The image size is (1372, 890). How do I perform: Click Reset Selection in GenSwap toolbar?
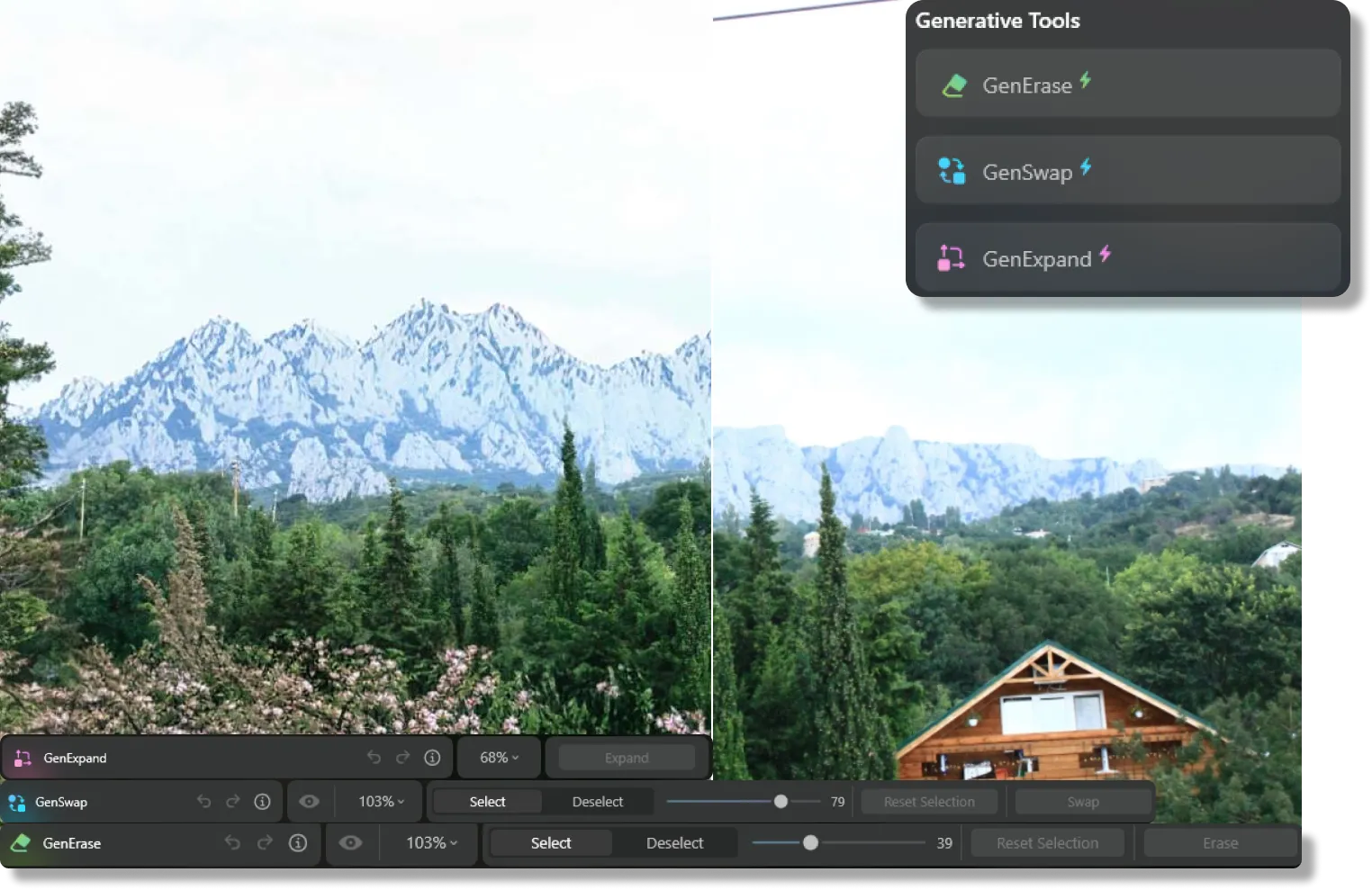click(x=929, y=801)
